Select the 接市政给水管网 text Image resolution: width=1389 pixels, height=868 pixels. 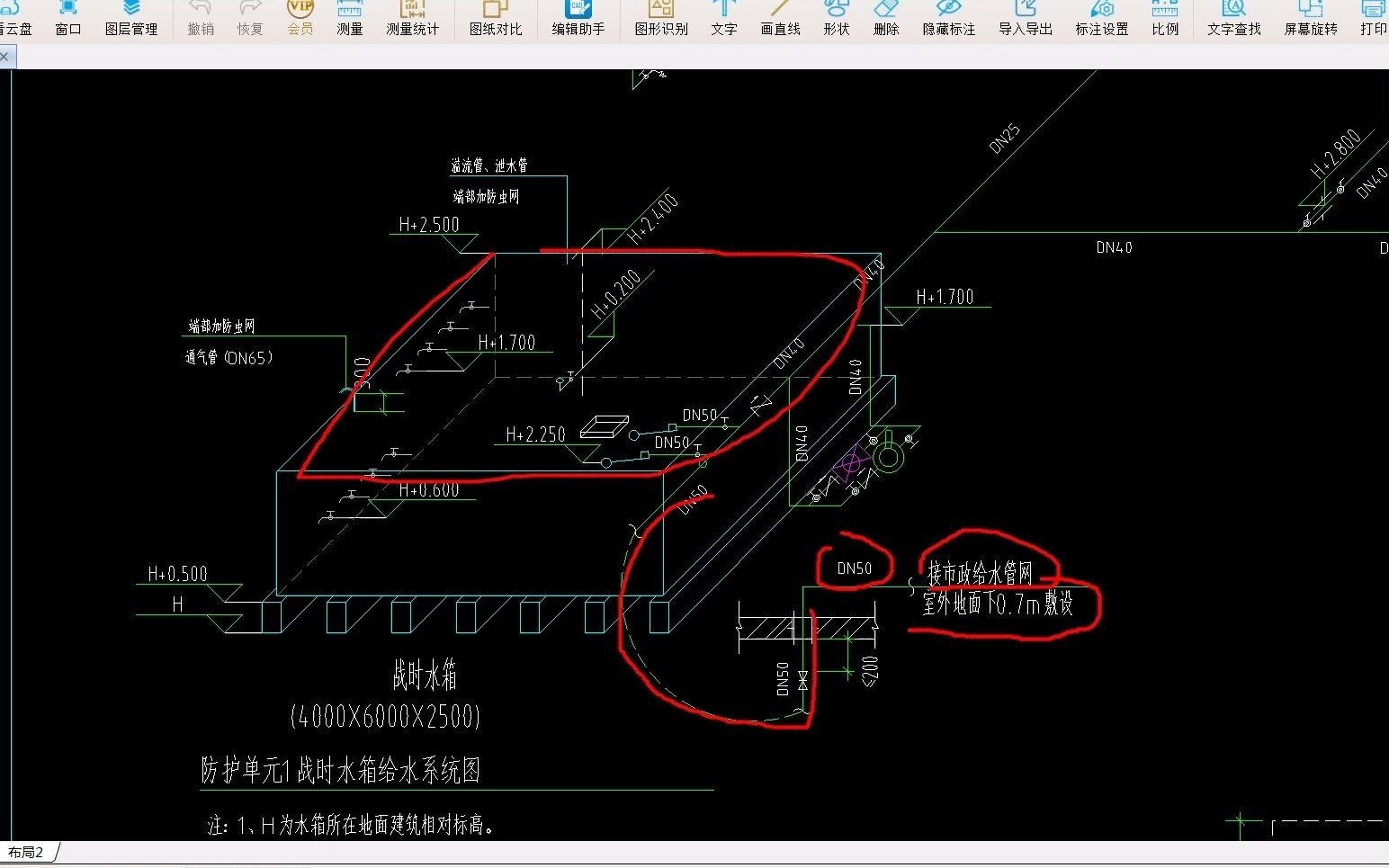tap(981, 573)
